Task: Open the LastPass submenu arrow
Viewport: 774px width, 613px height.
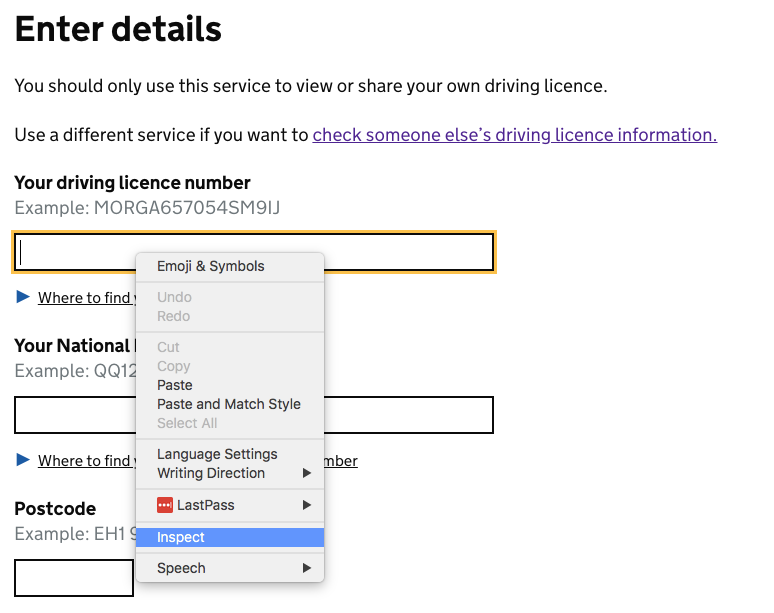Action: (307, 505)
